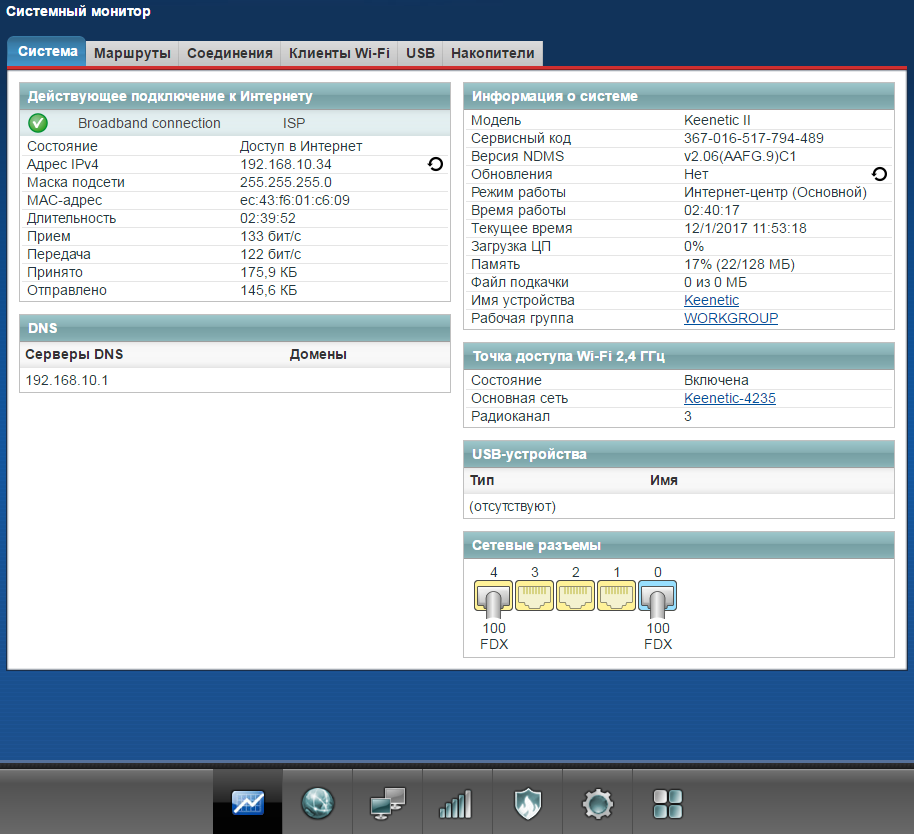Image resolution: width=914 pixels, height=834 pixels.
Task: Open the home network computers icon
Action: pos(387,802)
